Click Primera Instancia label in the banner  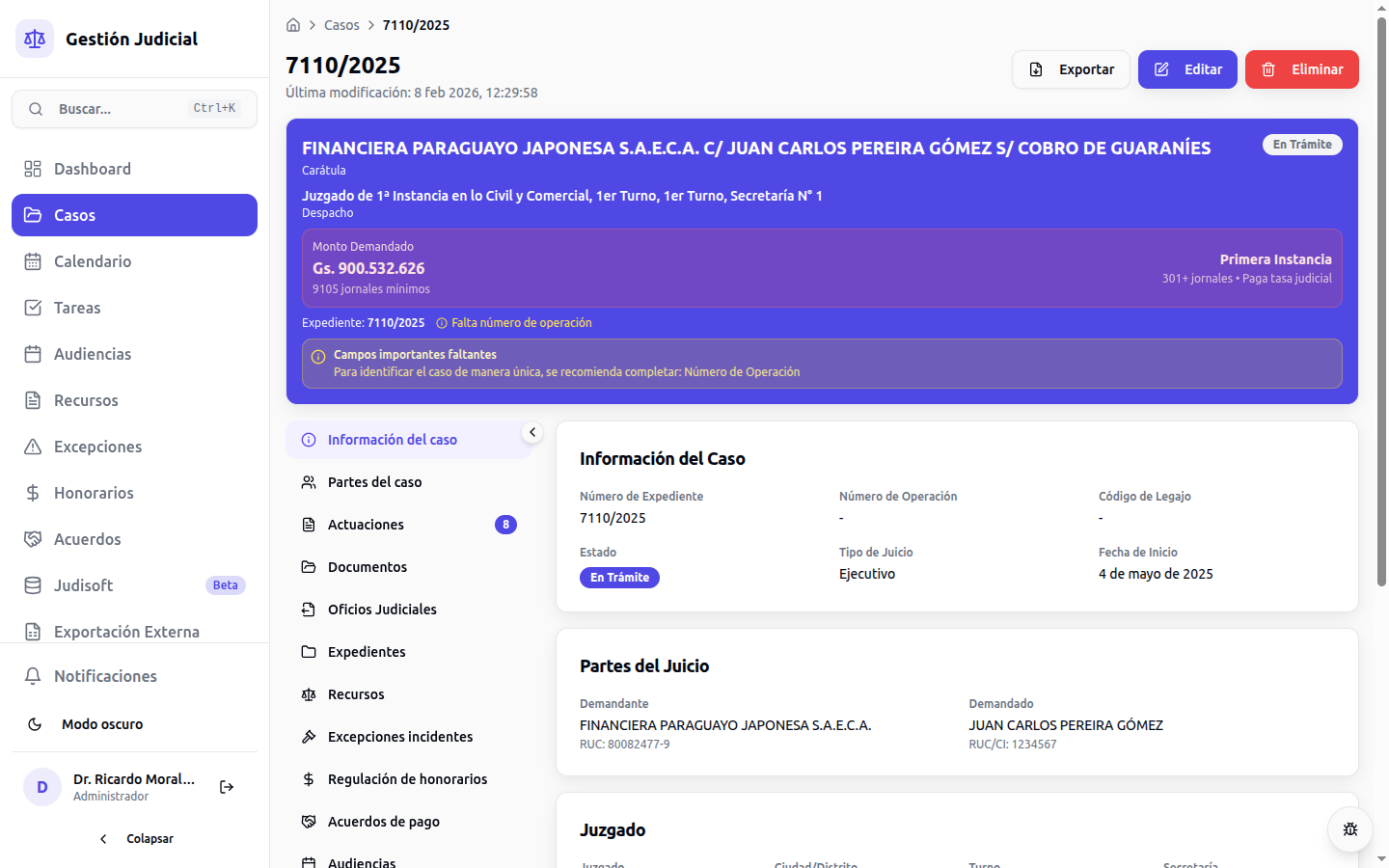[1275, 259]
